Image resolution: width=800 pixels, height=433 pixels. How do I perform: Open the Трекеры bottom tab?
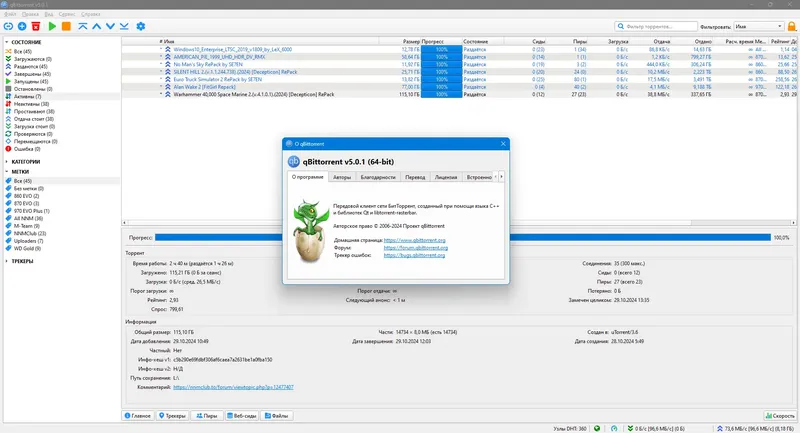[172, 416]
